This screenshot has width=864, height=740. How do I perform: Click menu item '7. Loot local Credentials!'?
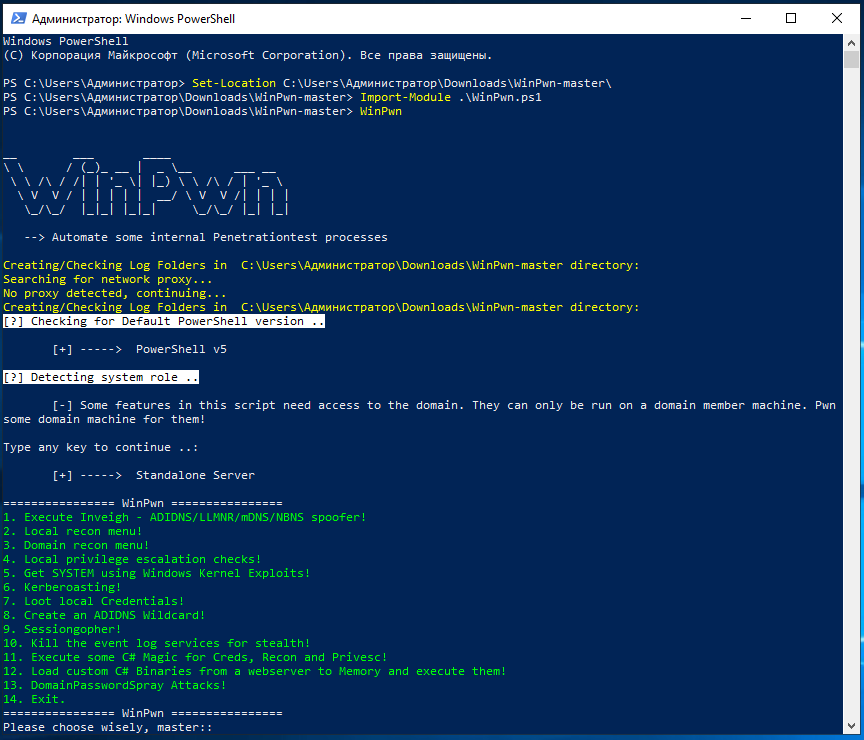coord(94,601)
